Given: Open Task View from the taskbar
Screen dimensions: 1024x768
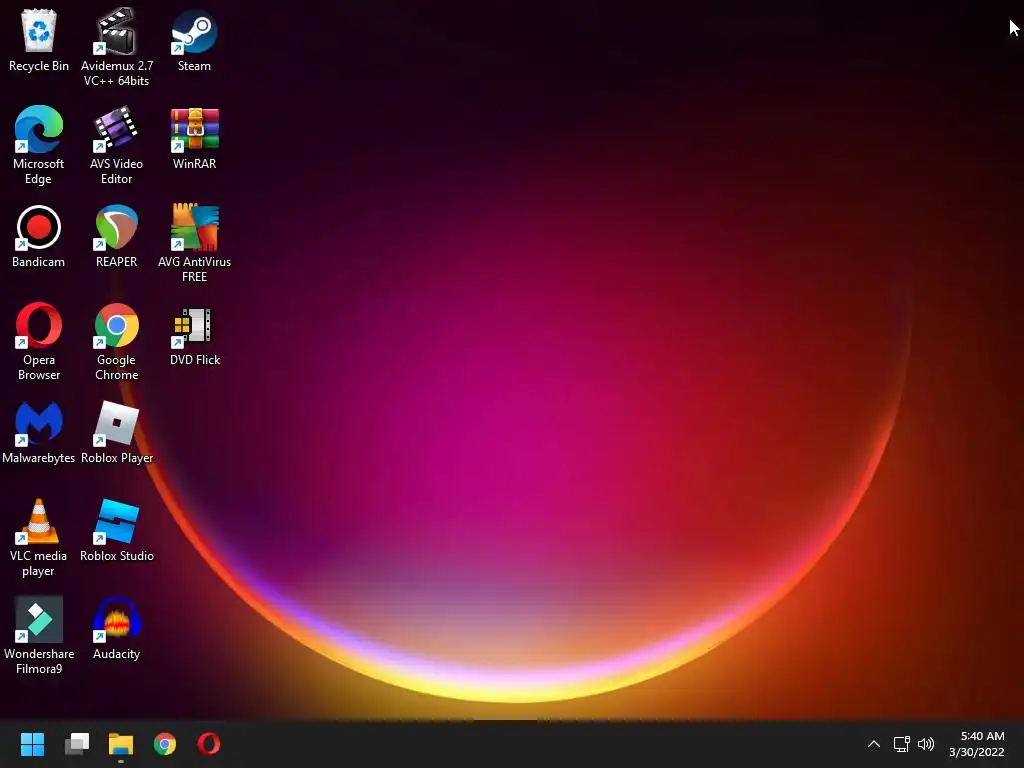Looking at the screenshot, I should (x=77, y=744).
